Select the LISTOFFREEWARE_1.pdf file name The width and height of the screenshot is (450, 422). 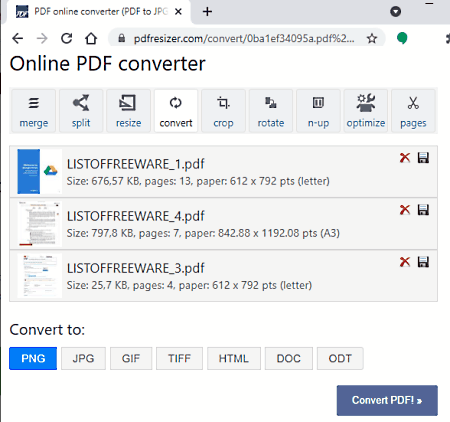tap(136, 164)
